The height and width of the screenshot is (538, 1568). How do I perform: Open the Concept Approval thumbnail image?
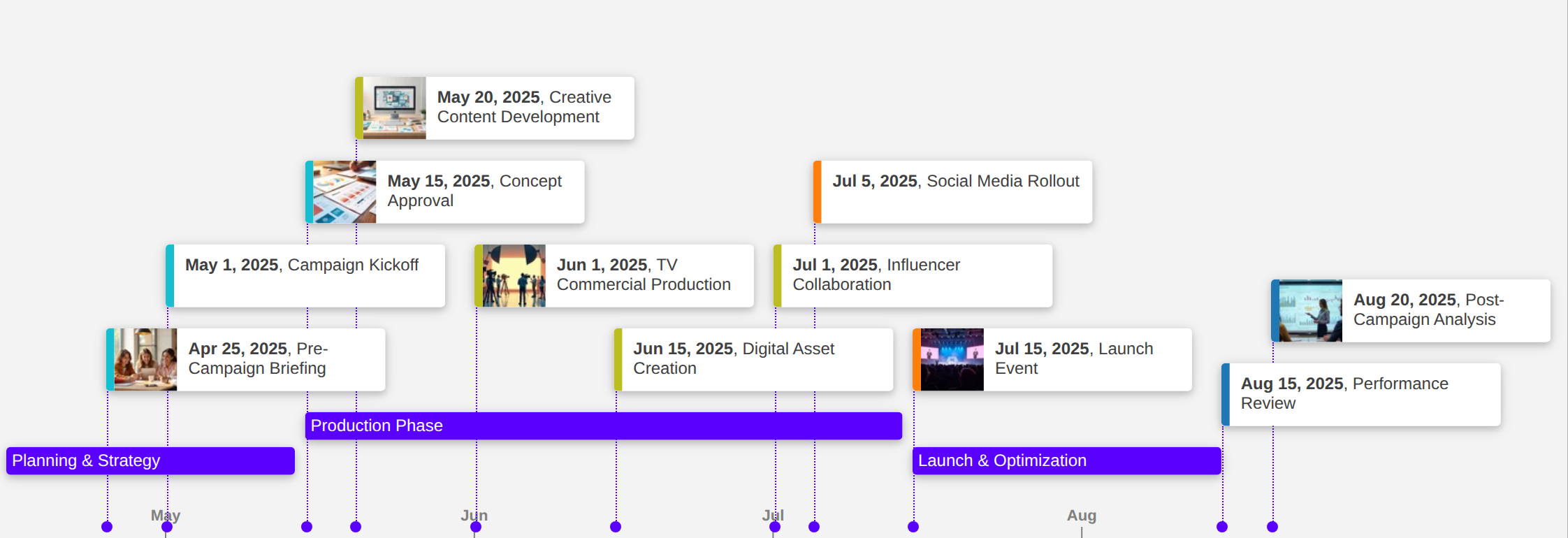coord(344,191)
